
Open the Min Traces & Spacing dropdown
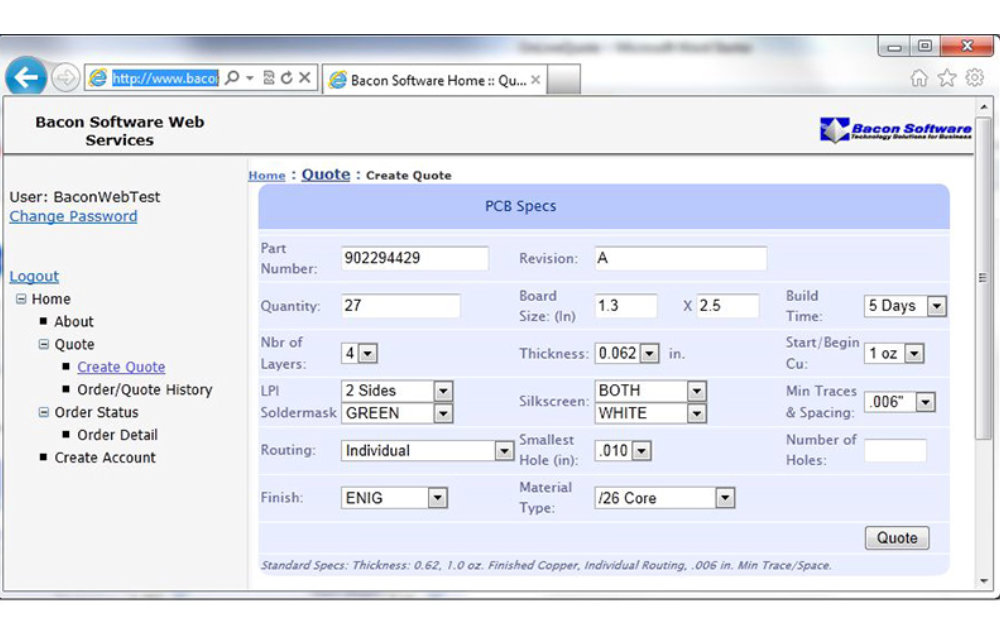900,402
